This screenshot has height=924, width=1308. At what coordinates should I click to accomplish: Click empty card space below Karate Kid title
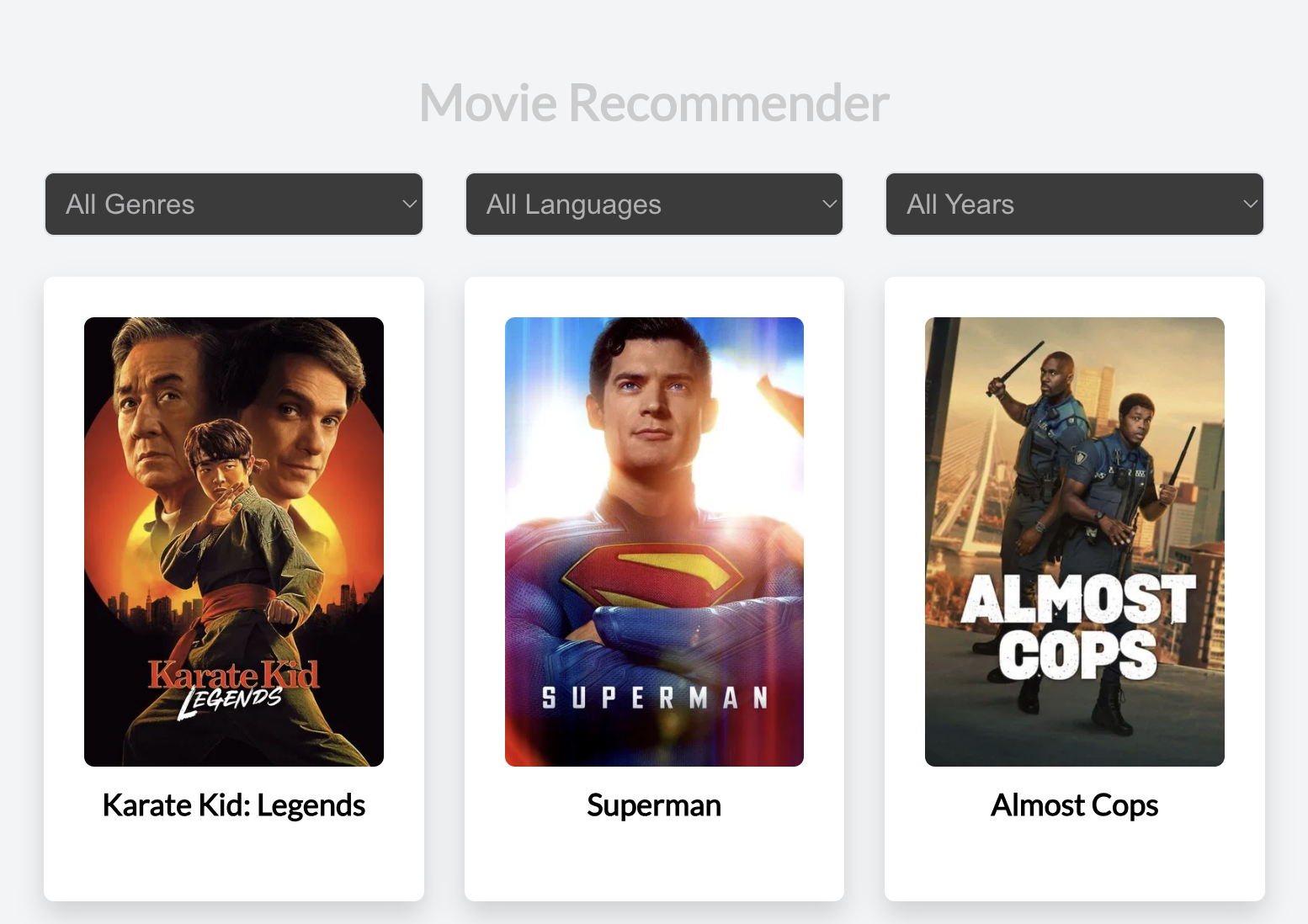[234, 863]
